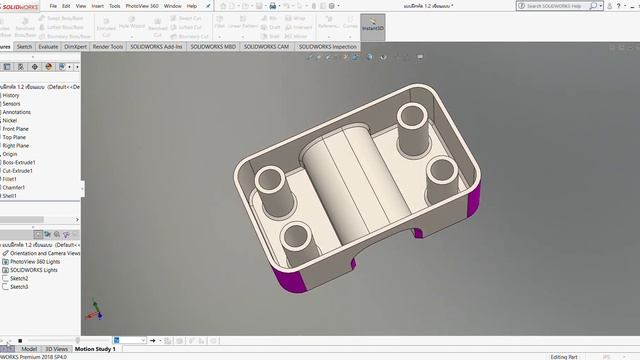Click the Fillet tool in the ribbon
The image size is (640, 360).
point(220,22)
